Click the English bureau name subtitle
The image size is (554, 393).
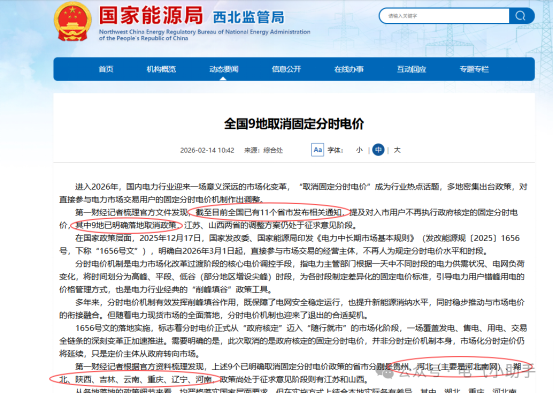pos(204,35)
